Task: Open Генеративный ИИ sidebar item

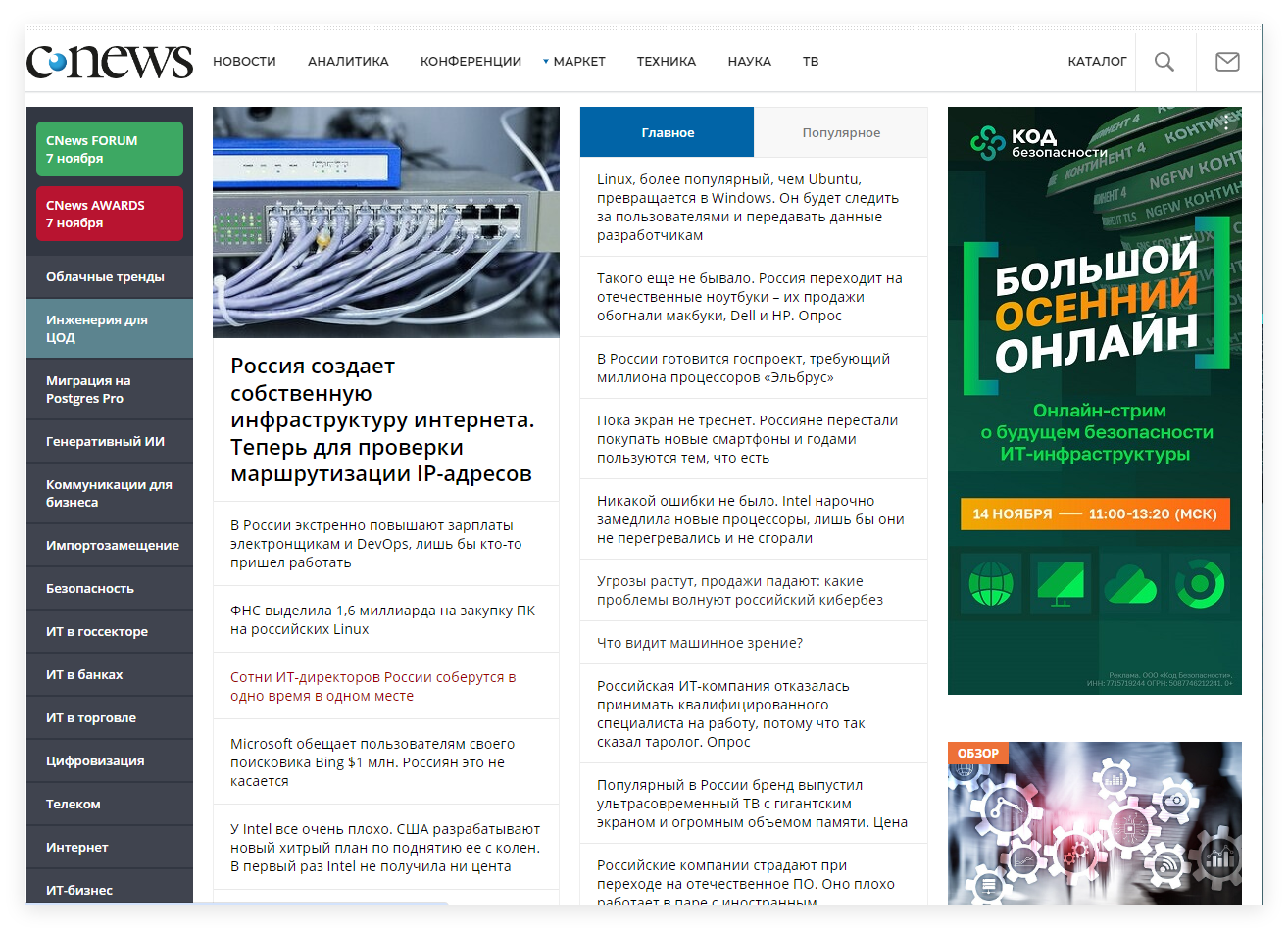Action: click(x=110, y=442)
